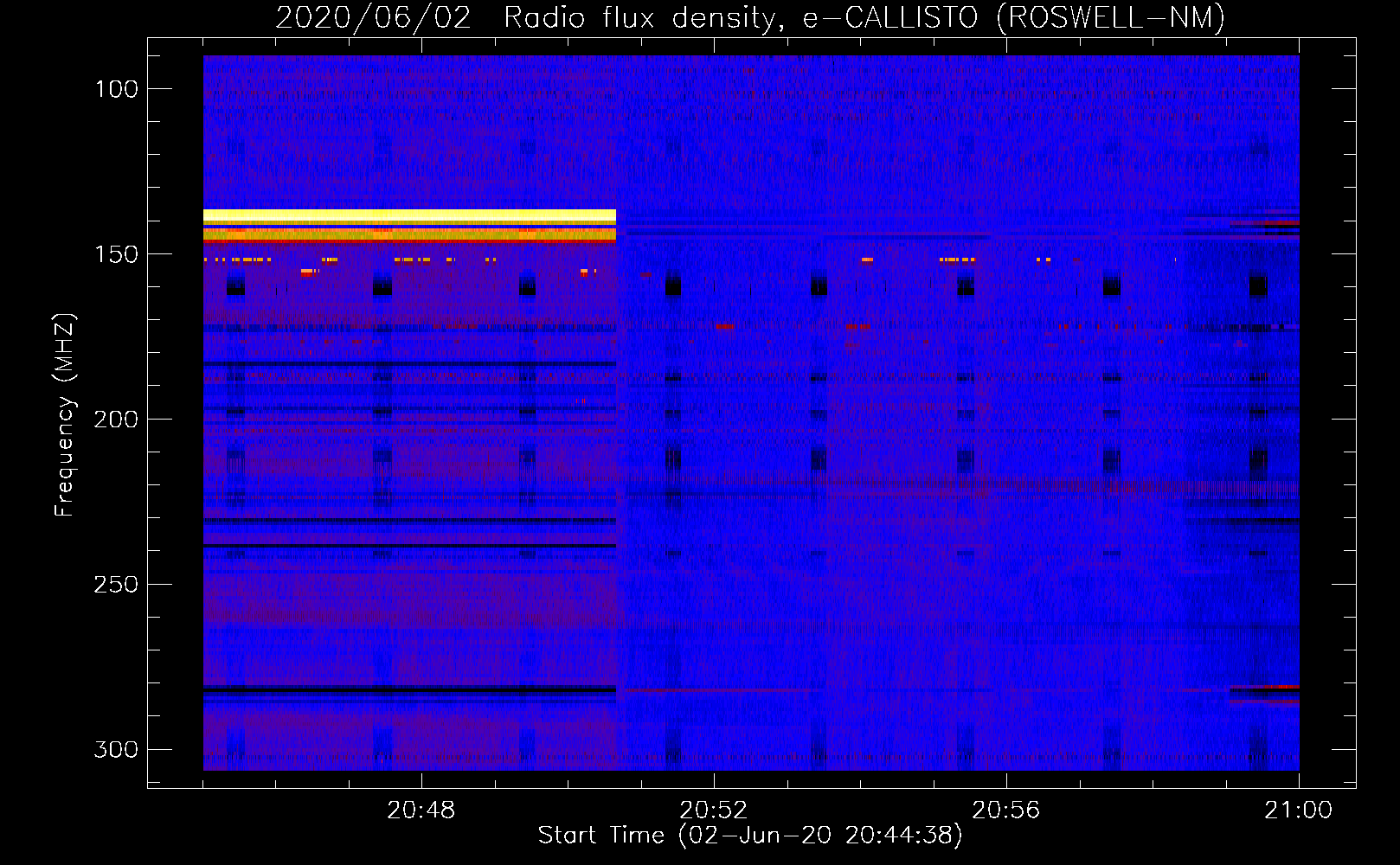Click the 100 frequency tick label
This screenshot has height=865, width=1400.
tap(117, 89)
